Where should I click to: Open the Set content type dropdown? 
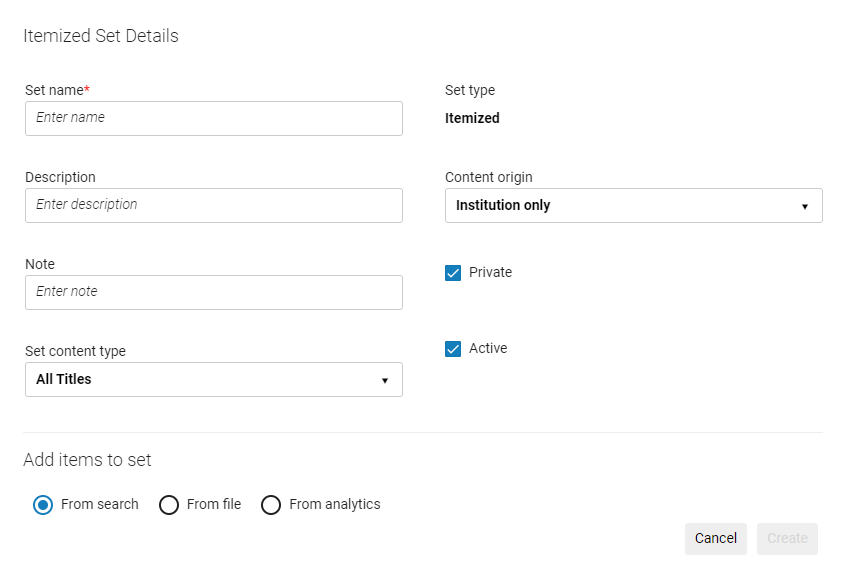coord(213,380)
